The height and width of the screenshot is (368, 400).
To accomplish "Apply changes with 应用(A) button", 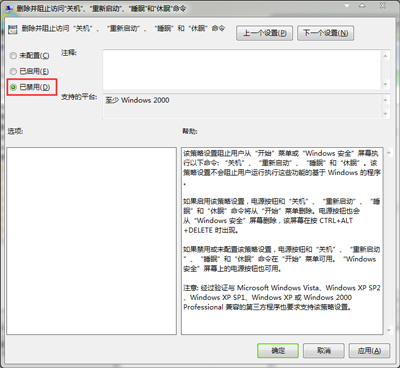I will click(369, 351).
